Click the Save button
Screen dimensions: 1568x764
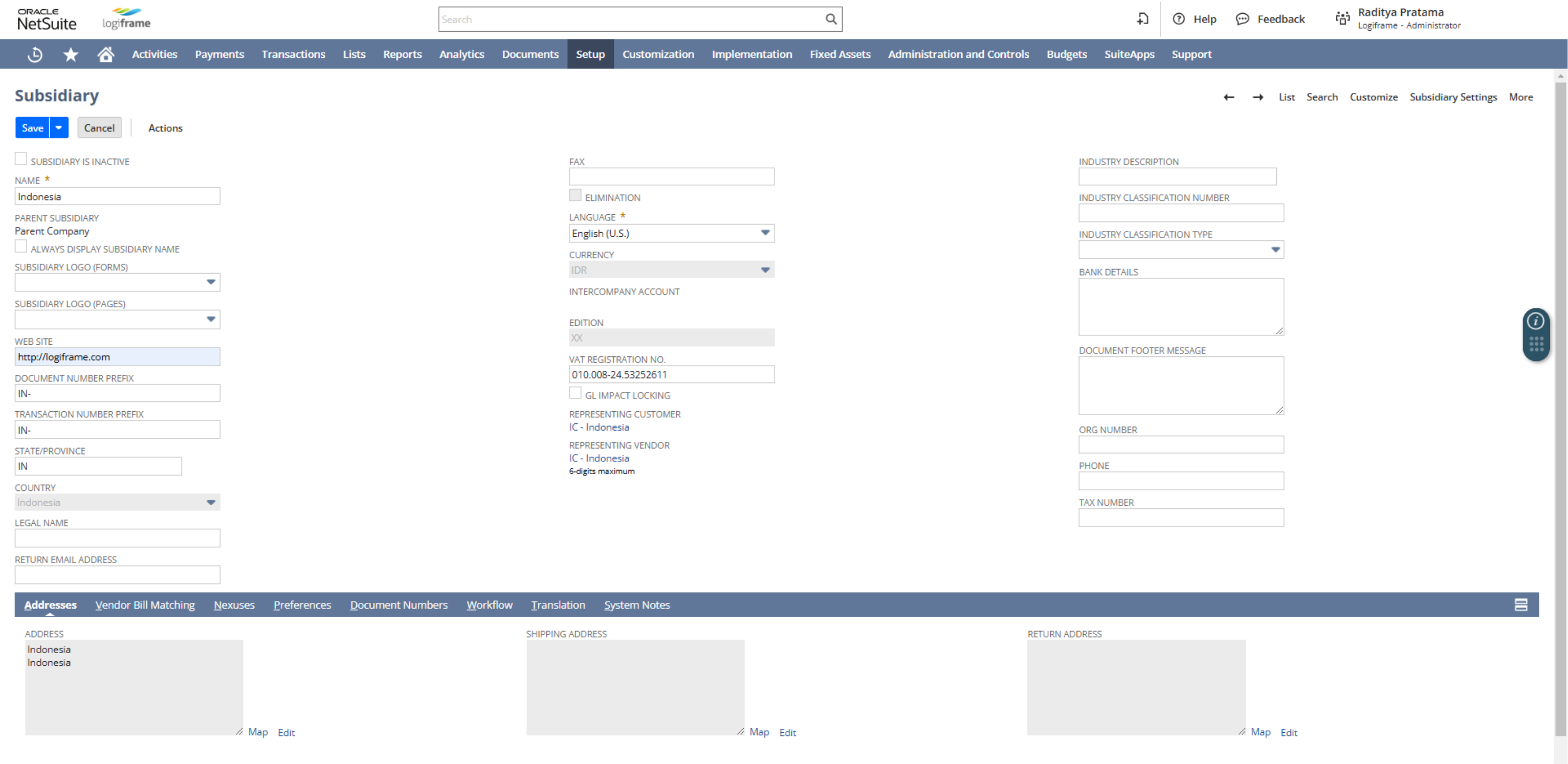[x=32, y=128]
